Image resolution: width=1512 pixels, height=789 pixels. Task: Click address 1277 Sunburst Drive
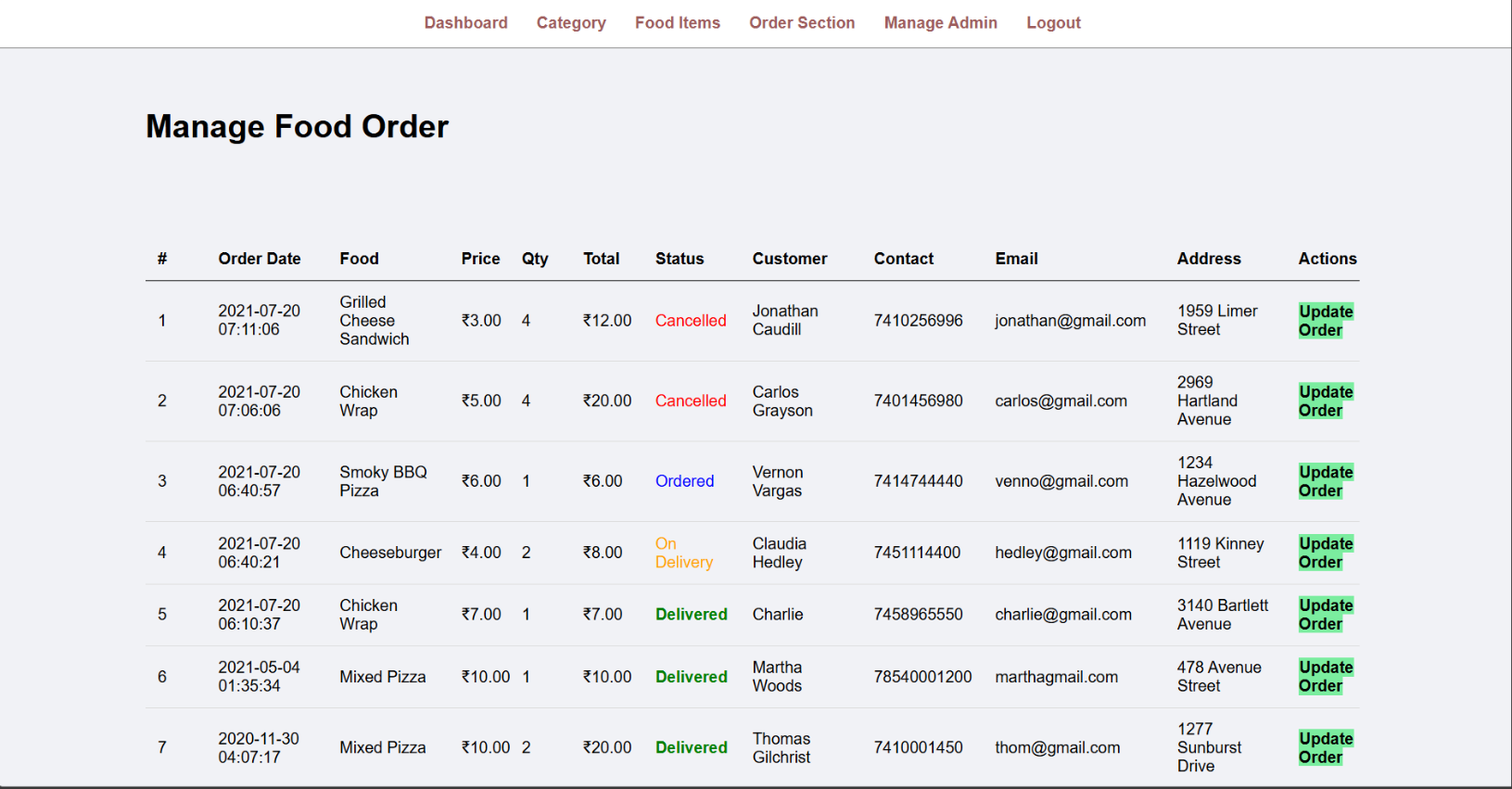pyautogui.click(x=1210, y=748)
